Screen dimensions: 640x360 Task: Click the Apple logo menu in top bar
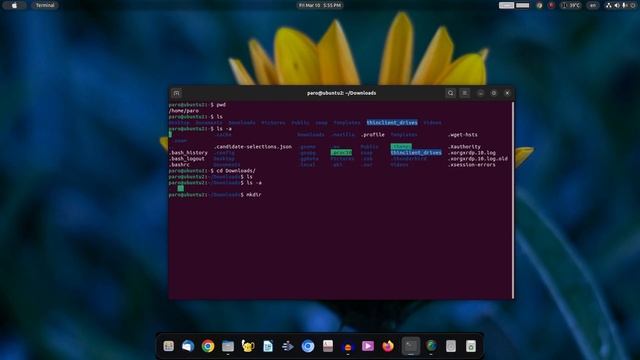pyautogui.click(x=14, y=5)
